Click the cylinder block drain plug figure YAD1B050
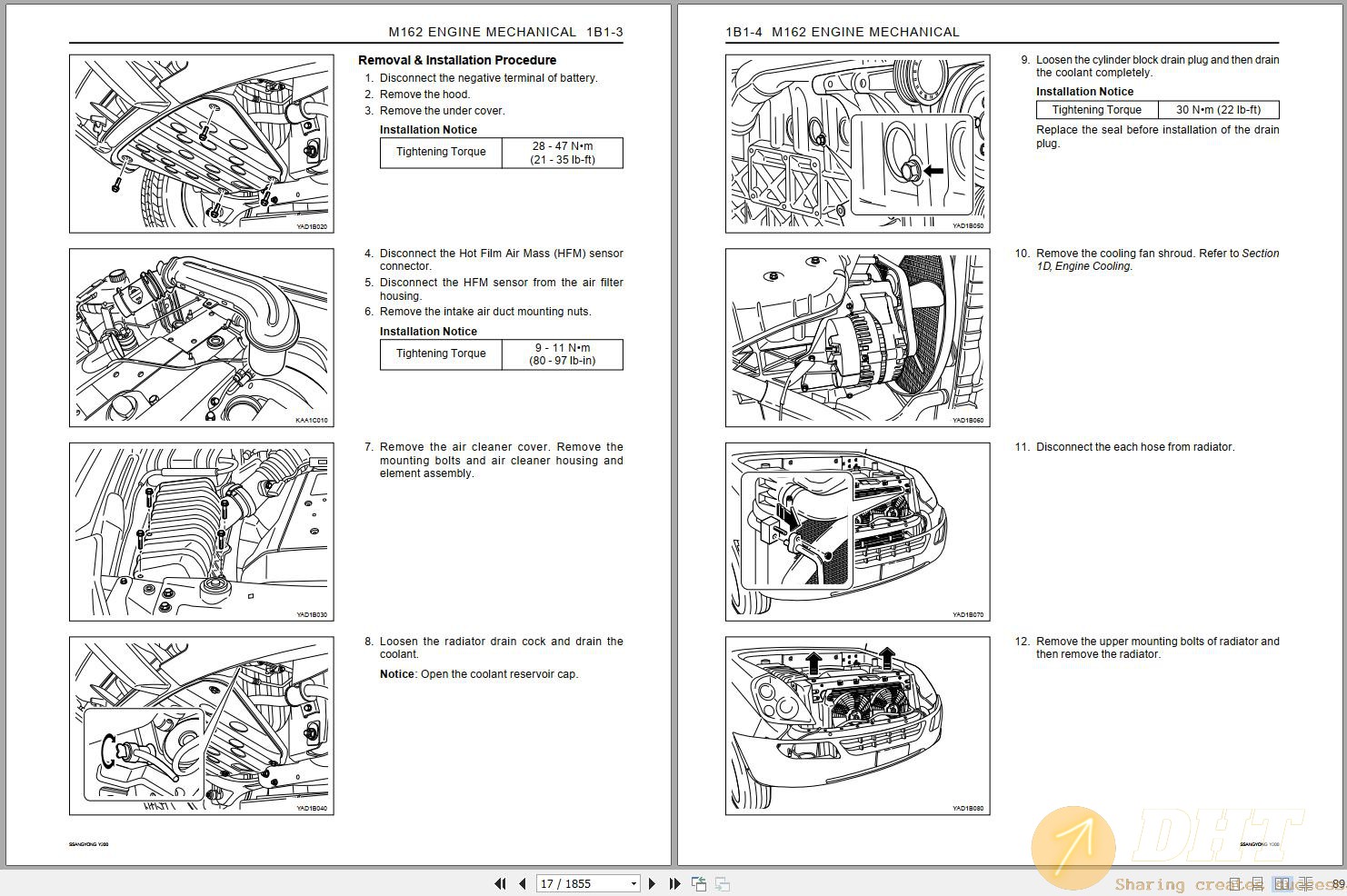The image size is (1347, 896). 857,144
